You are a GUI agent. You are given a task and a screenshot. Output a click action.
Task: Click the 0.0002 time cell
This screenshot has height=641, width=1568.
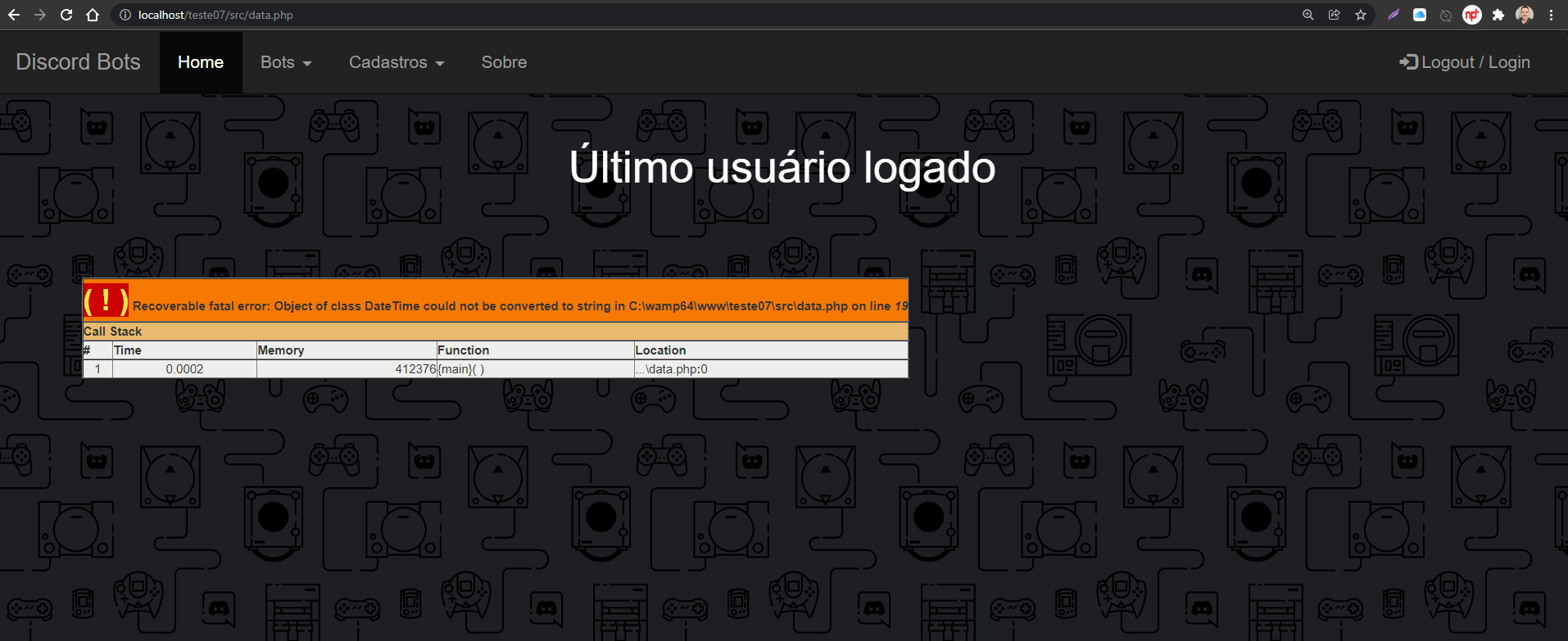pyautogui.click(x=184, y=369)
